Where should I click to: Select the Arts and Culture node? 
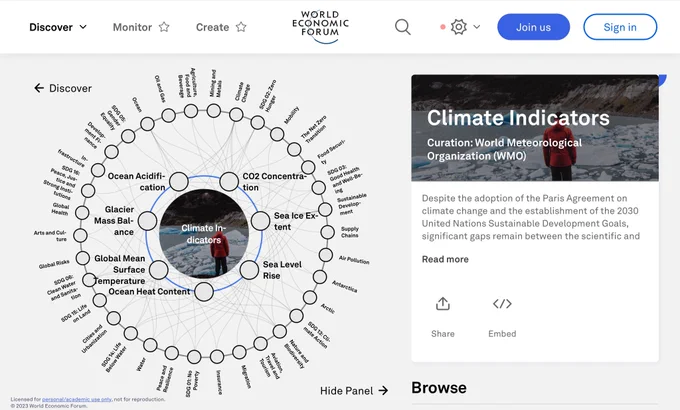coord(80,235)
